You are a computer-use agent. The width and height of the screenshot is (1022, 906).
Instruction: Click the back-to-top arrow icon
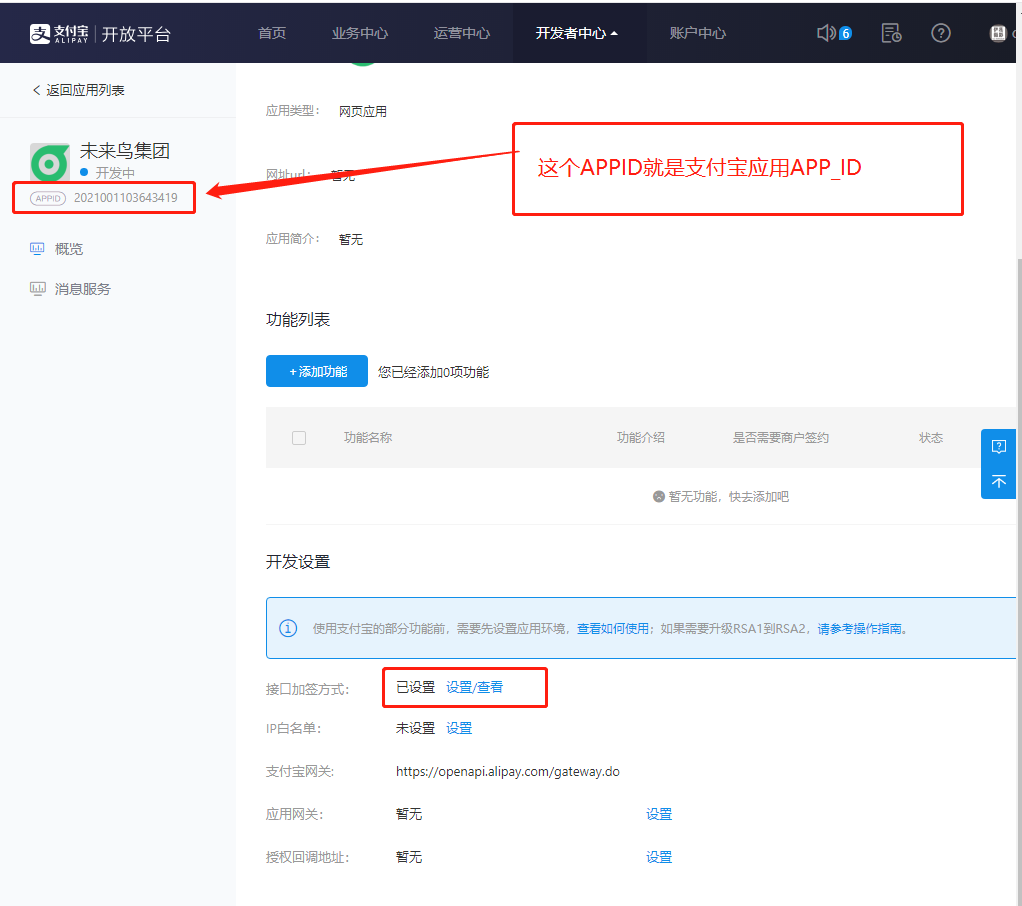click(x=998, y=481)
